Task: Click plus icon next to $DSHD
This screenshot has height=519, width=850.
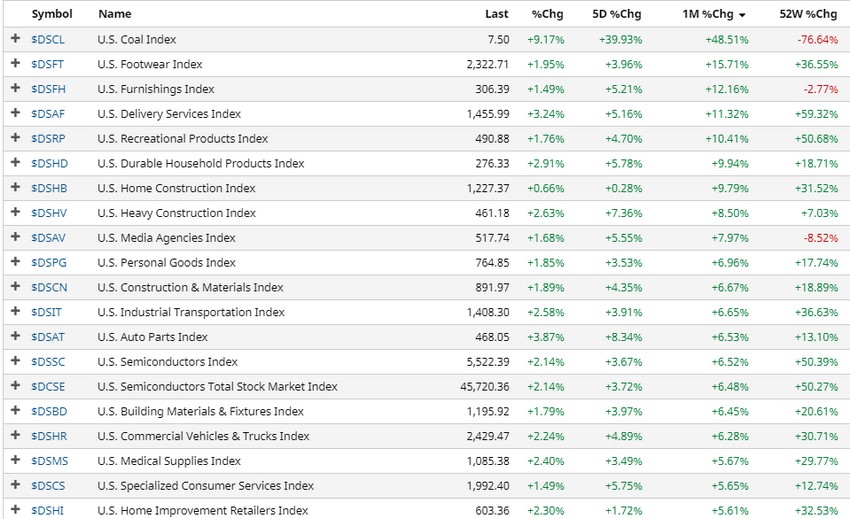Action: click(x=15, y=163)
